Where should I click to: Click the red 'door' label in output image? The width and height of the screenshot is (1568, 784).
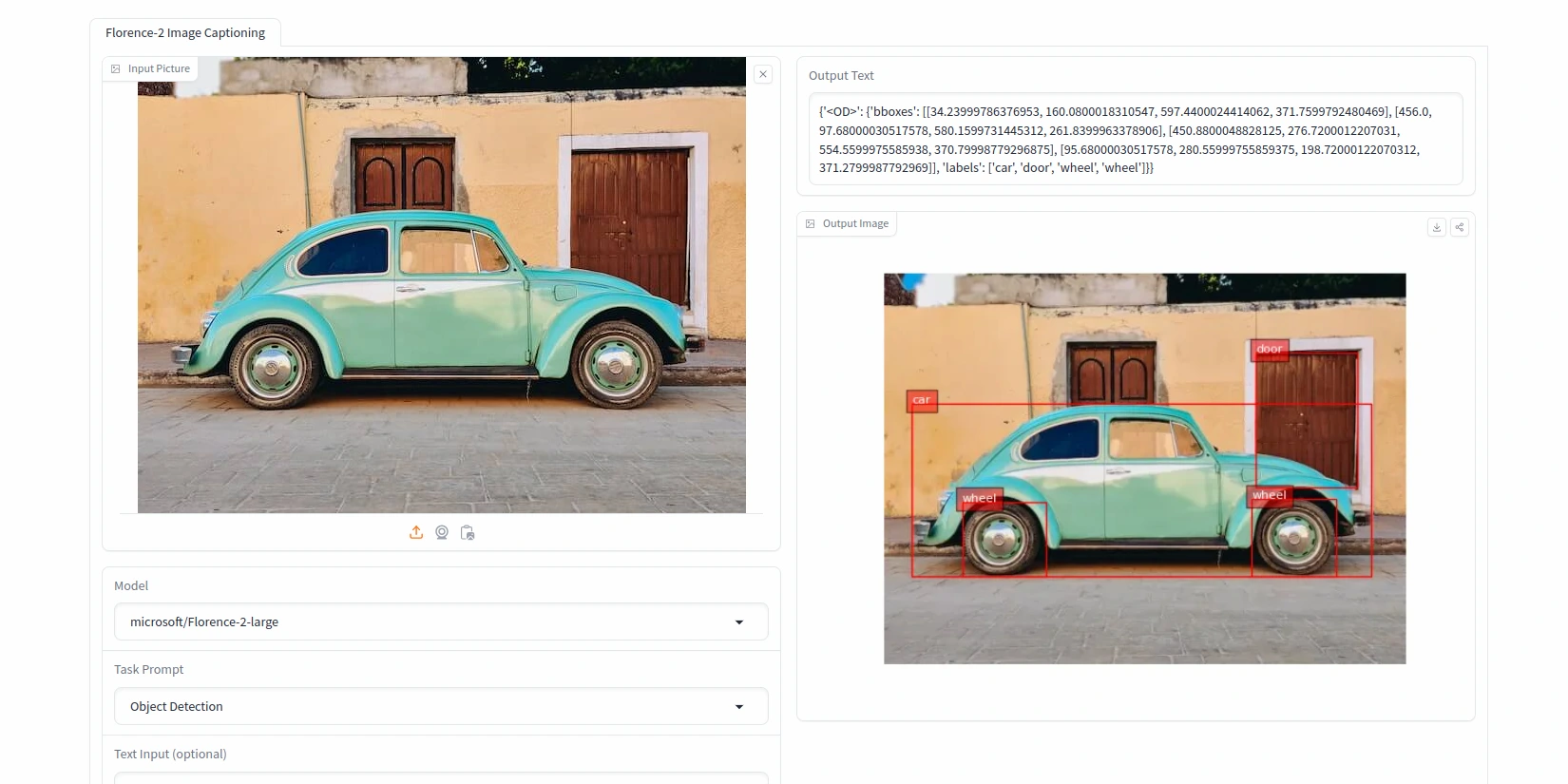click(x=1270, y=349)
